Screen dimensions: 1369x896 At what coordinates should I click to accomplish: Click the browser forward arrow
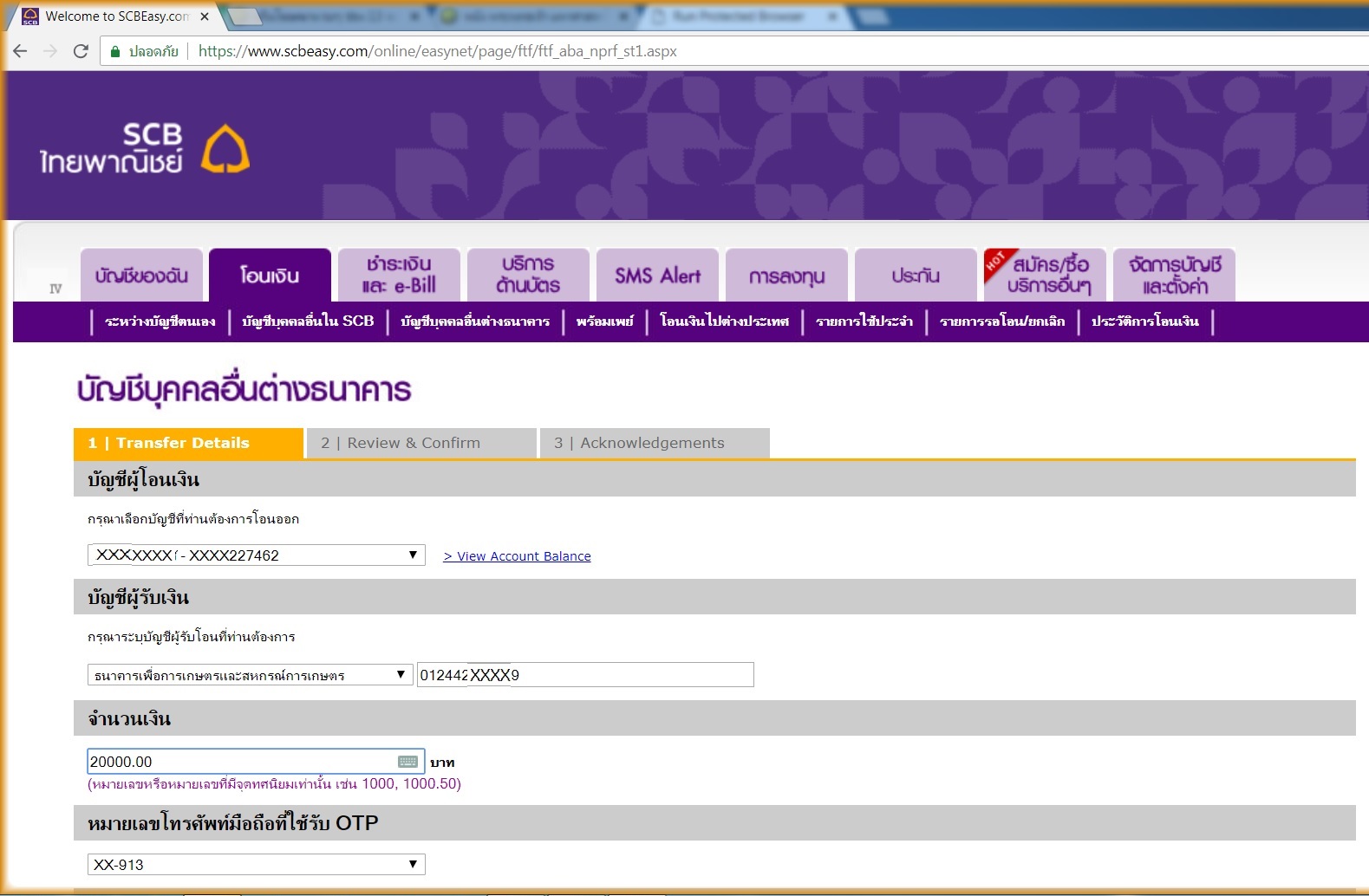(50, 51)
